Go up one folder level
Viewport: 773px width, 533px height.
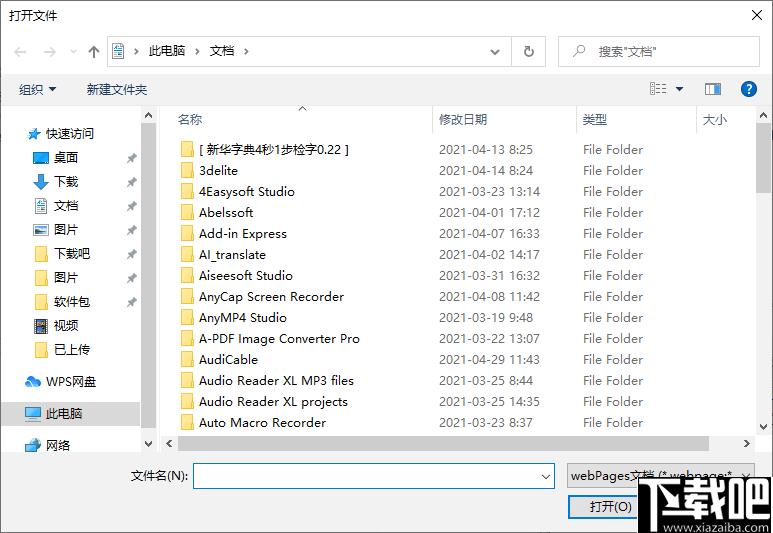94,51
